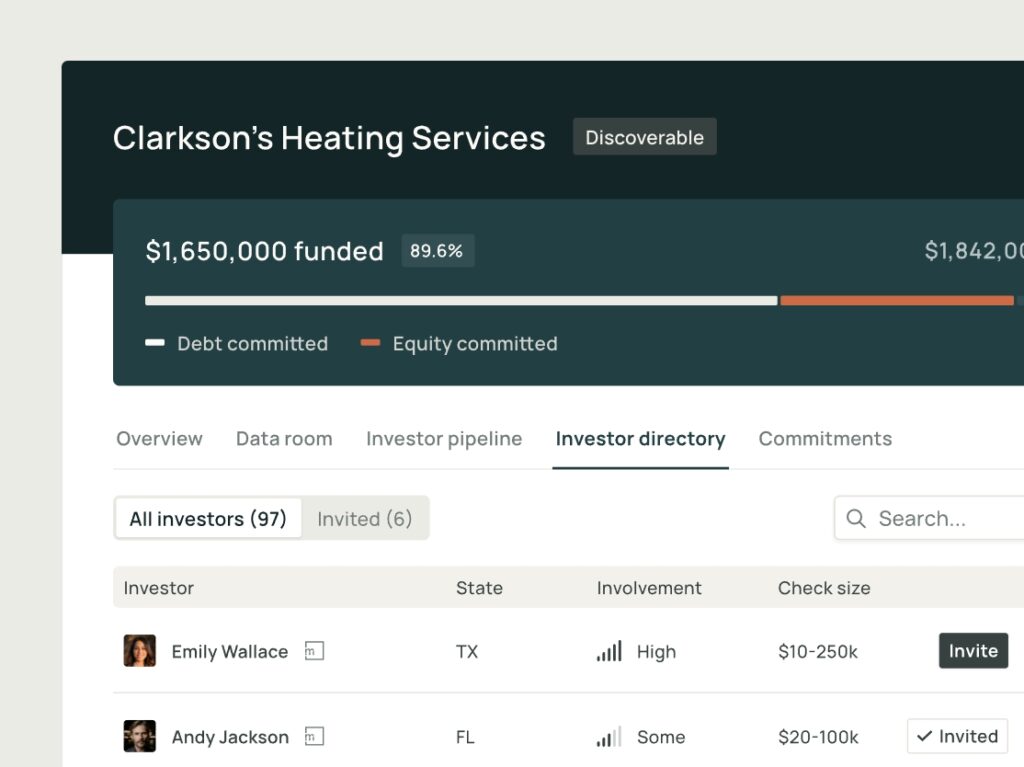The height and width of the screenshot is (767, 1024).
Task: Click Andy Jackson's involvement signal bars icon
Action: (x=609, y=738)
